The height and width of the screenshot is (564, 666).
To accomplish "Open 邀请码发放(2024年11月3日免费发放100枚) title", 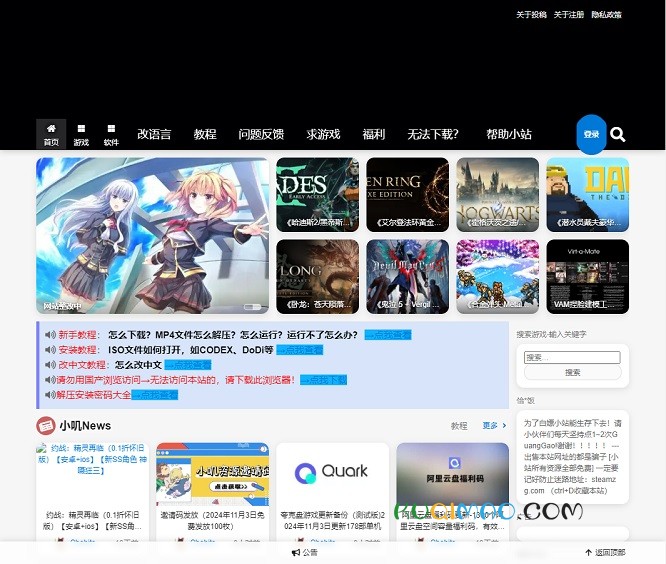I will click(212, 521).
